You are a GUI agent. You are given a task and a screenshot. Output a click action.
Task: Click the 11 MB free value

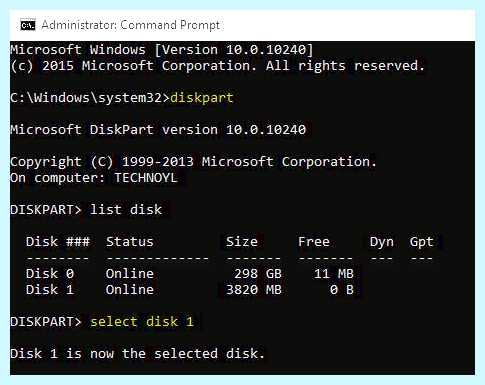click(334, 274)
